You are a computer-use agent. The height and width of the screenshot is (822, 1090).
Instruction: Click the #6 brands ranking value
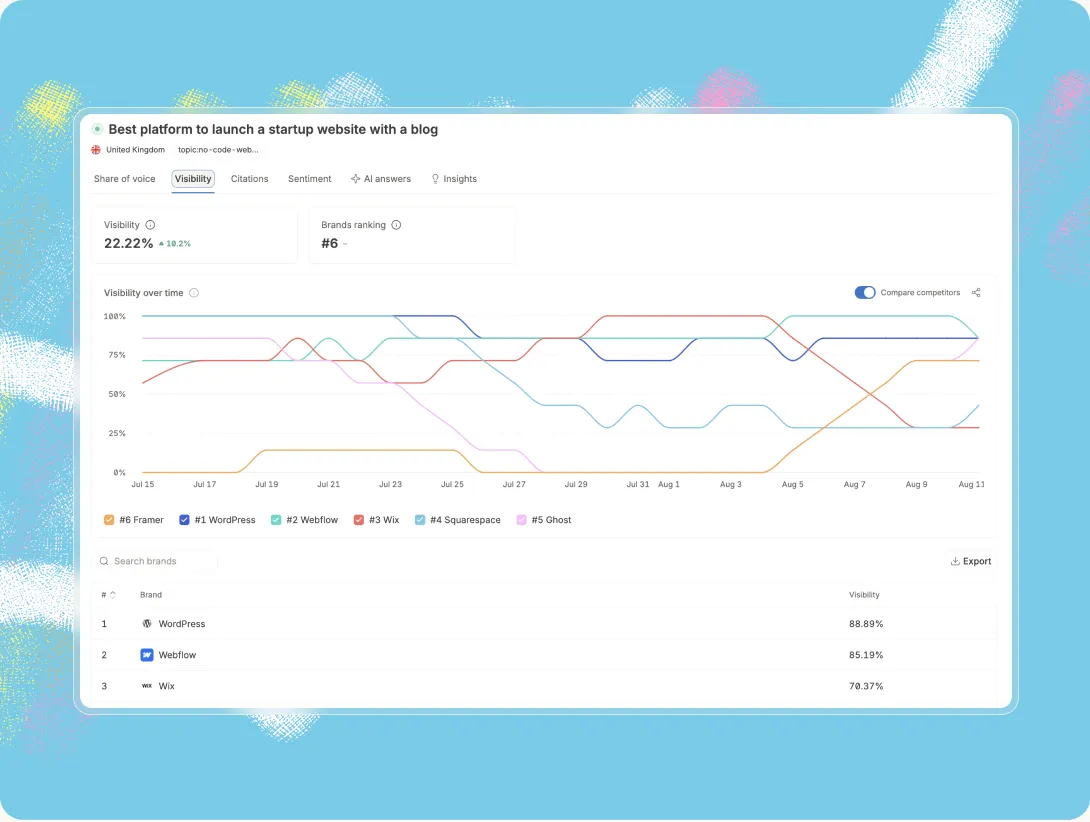click(x=330, y=243)
